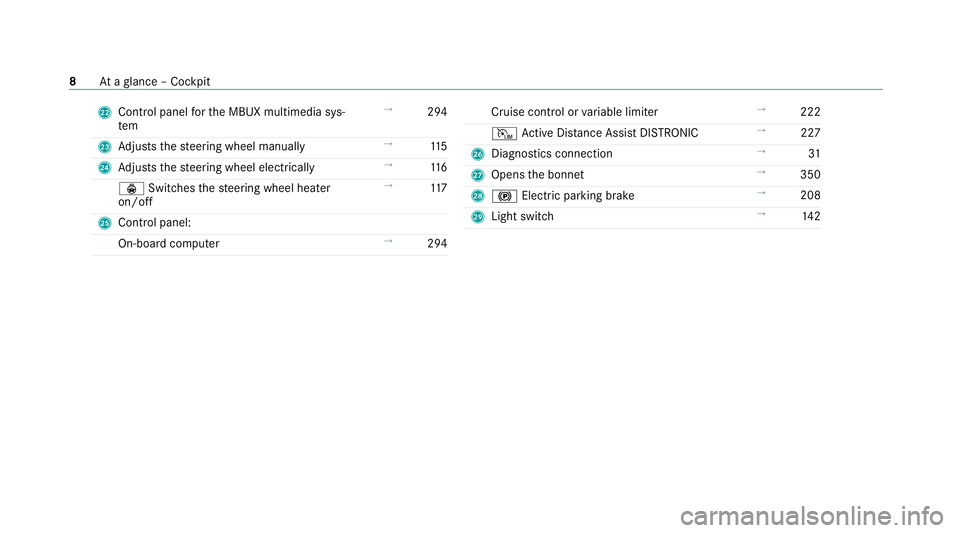The height and width of the screenshot is (533, 960).
Task: Click the At a glance – Cockpit header
Action: point(155,81)
